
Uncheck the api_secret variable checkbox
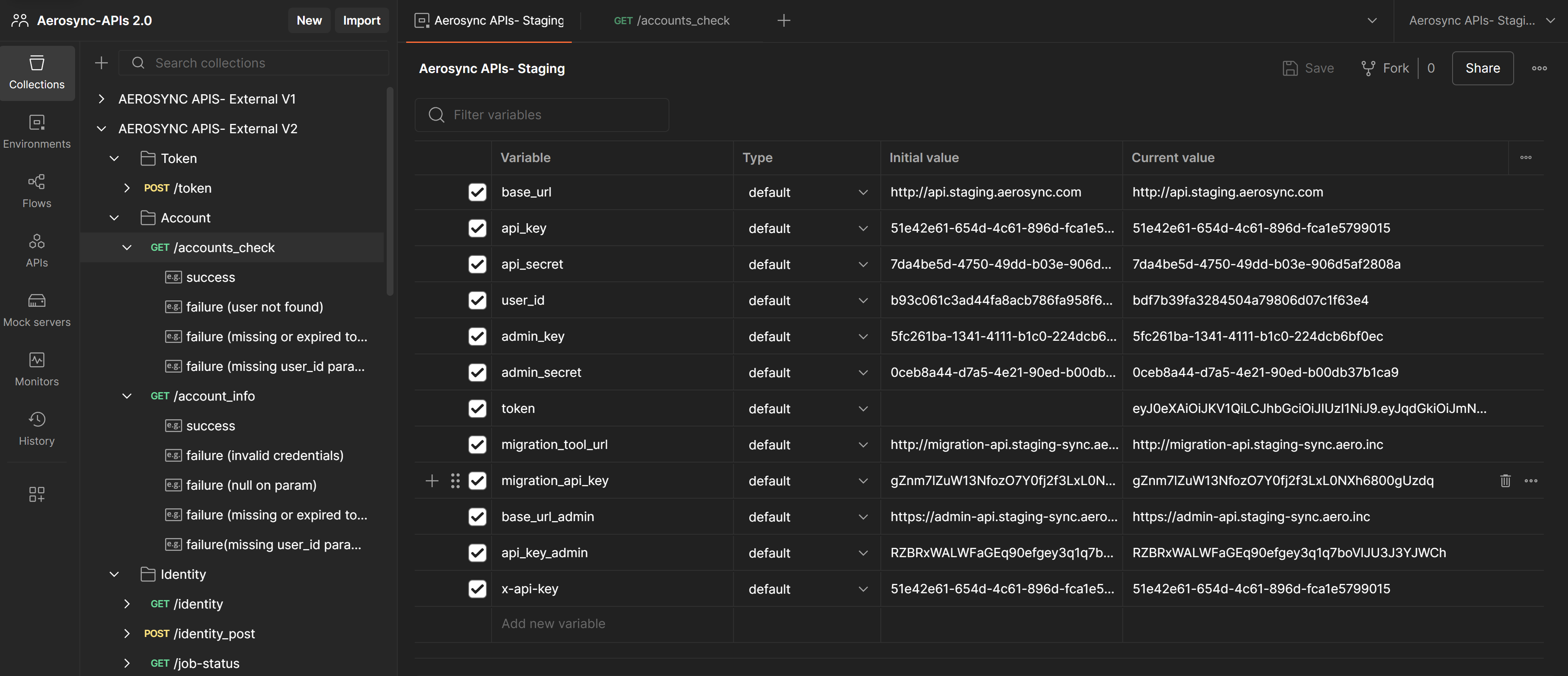coord(477,264)
